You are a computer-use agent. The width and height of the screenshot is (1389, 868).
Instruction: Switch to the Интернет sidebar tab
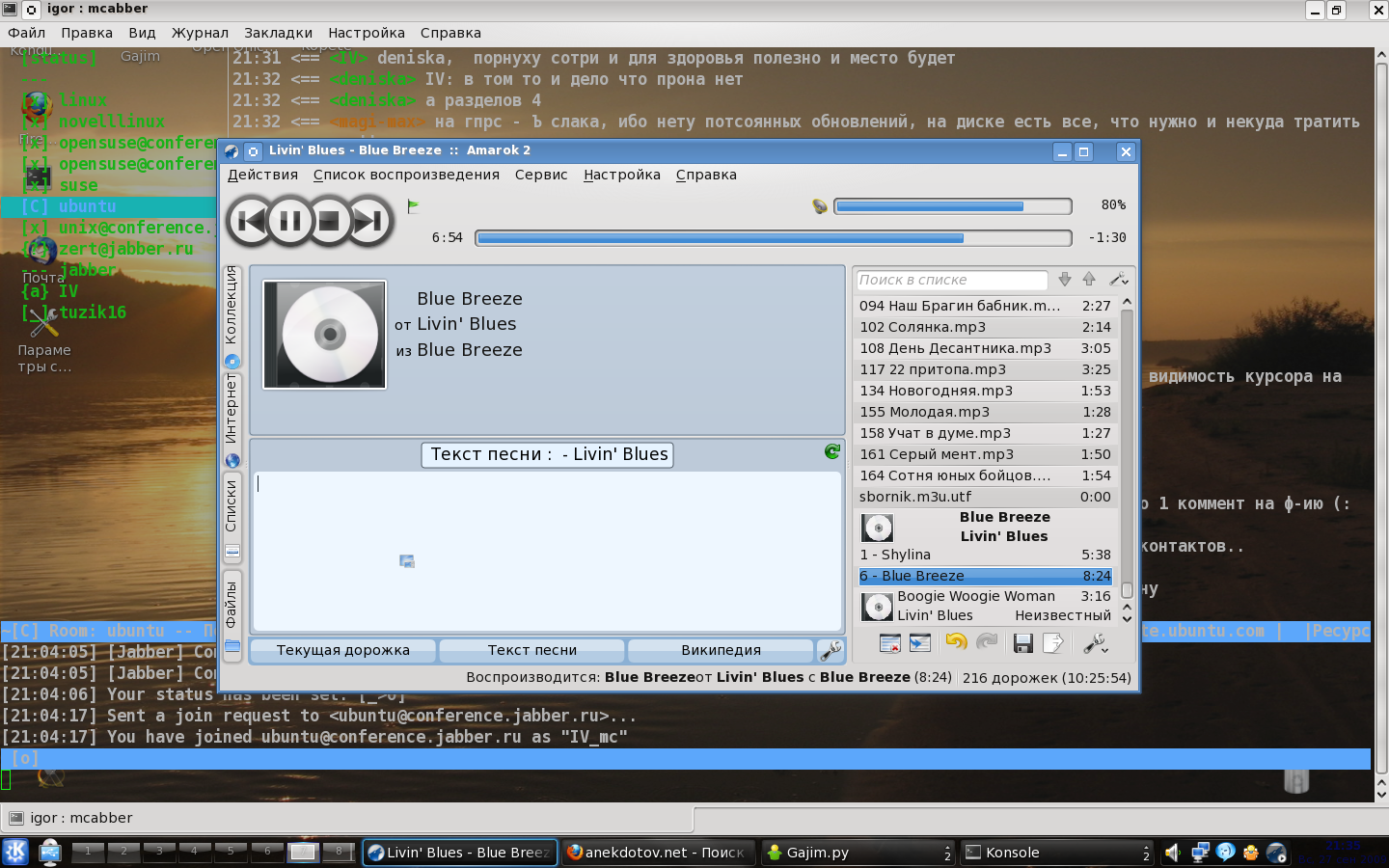(231, 420)
